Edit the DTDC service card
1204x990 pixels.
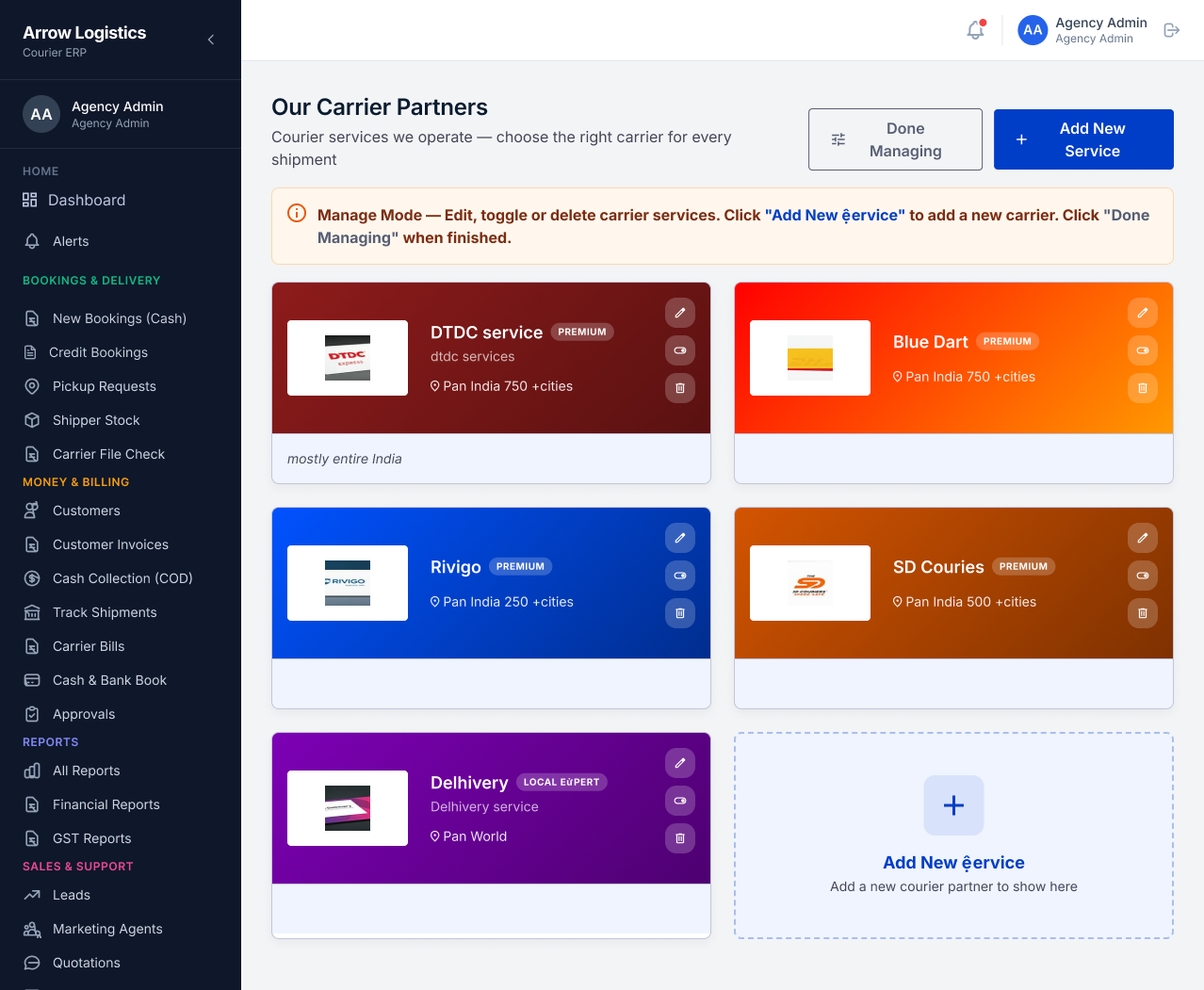coord(680,313)
